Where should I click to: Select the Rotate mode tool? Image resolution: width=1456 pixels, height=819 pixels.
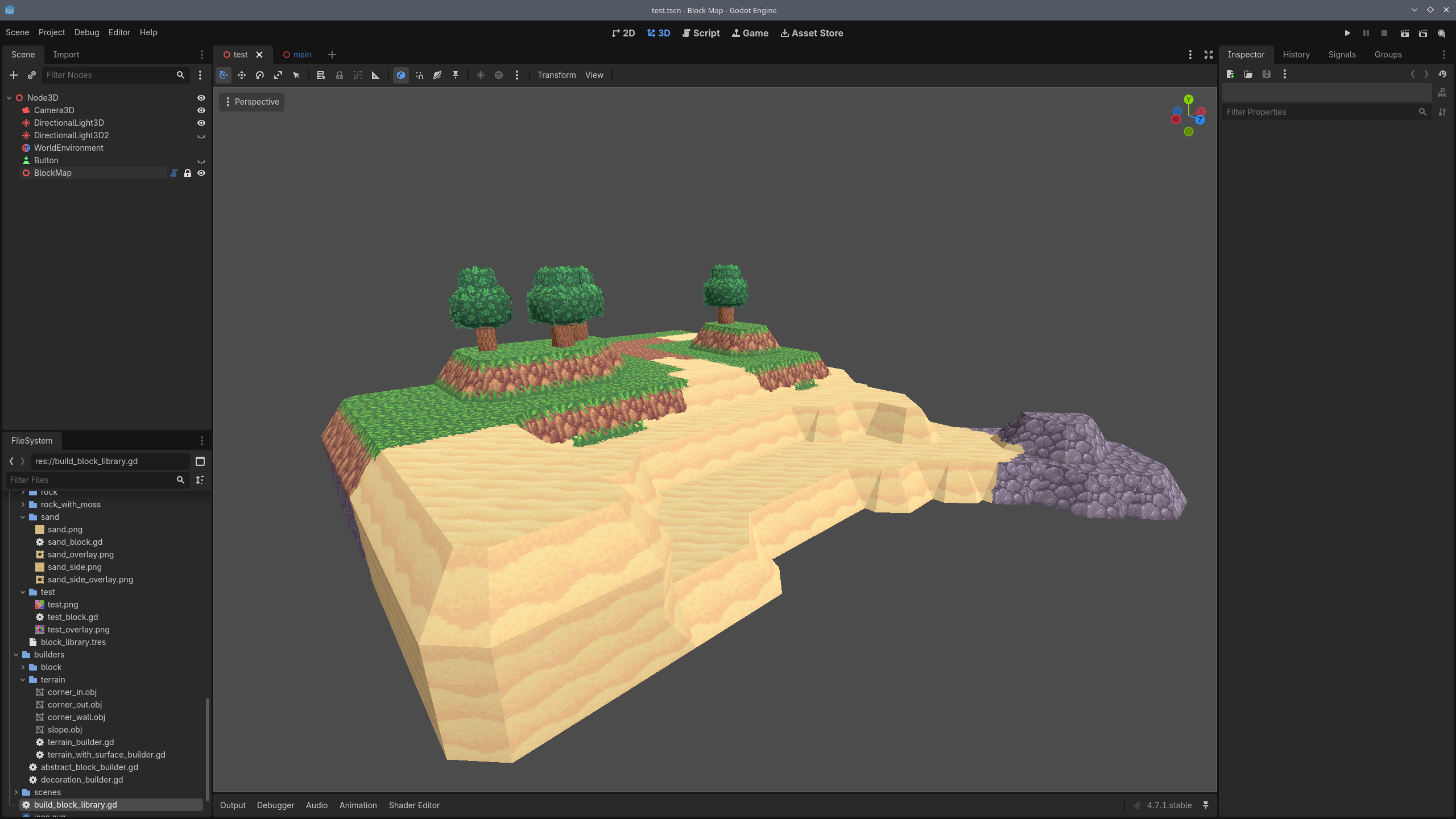(260, 75)
